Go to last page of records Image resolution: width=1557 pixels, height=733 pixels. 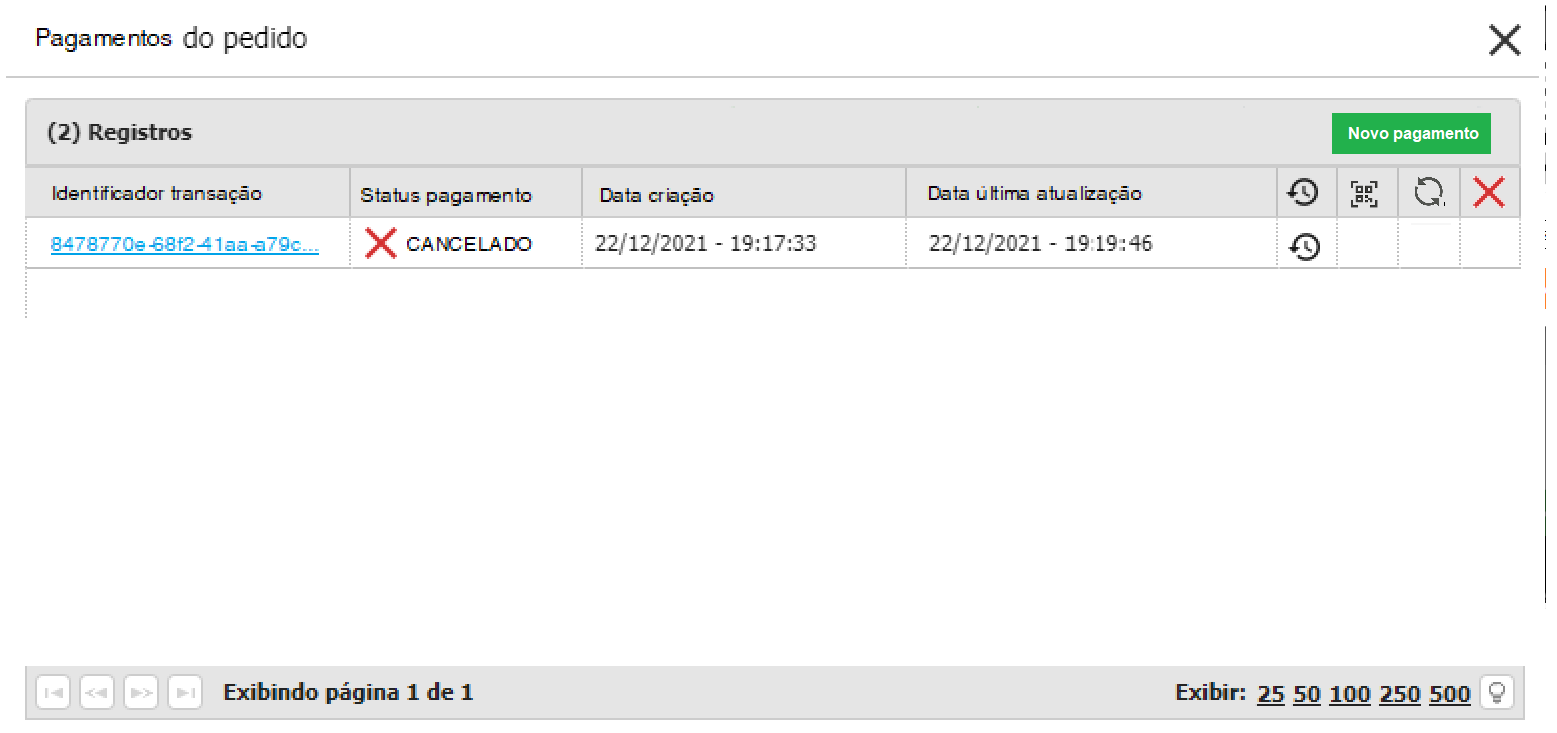185,692
